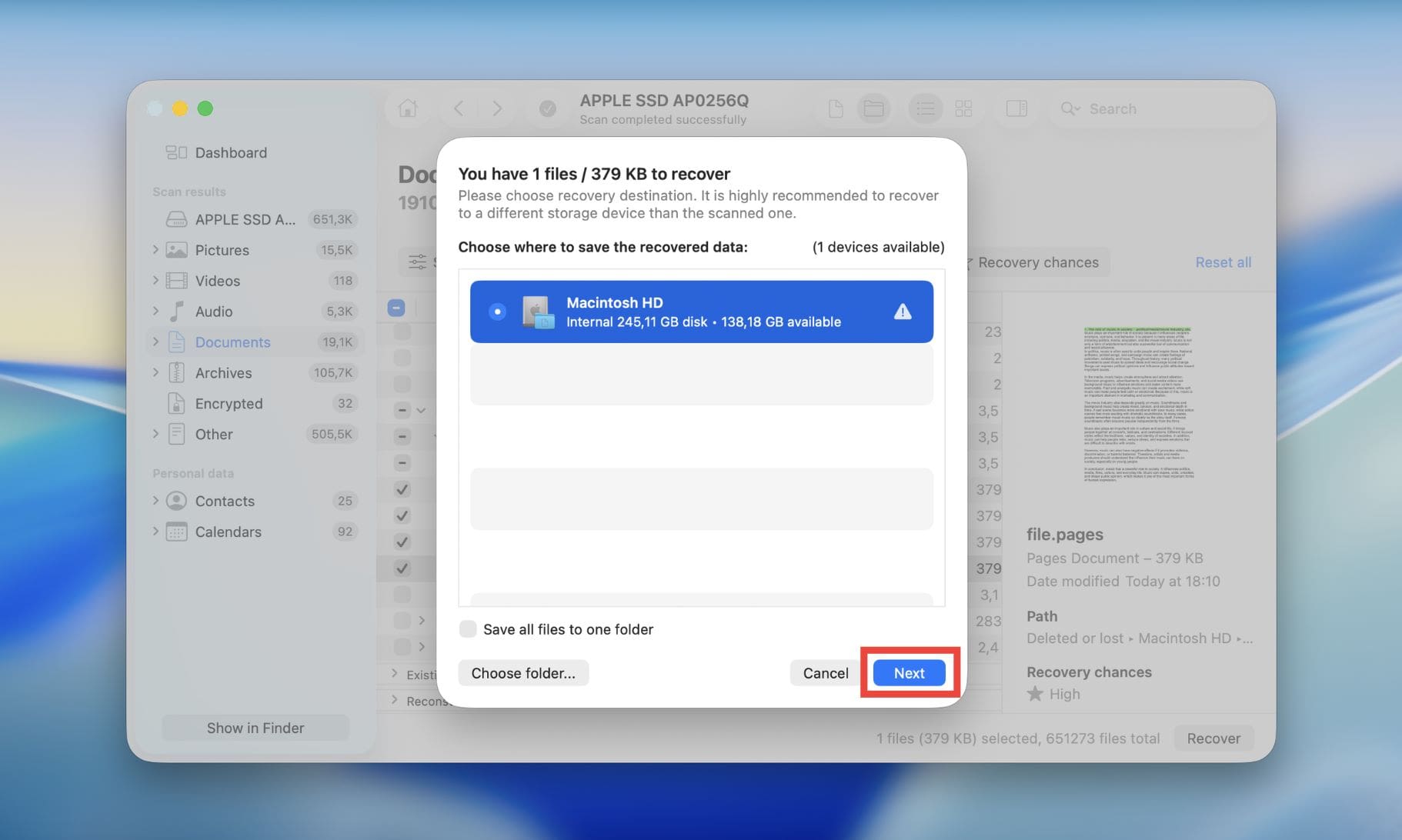Expand the Videos category

[155, 281]
